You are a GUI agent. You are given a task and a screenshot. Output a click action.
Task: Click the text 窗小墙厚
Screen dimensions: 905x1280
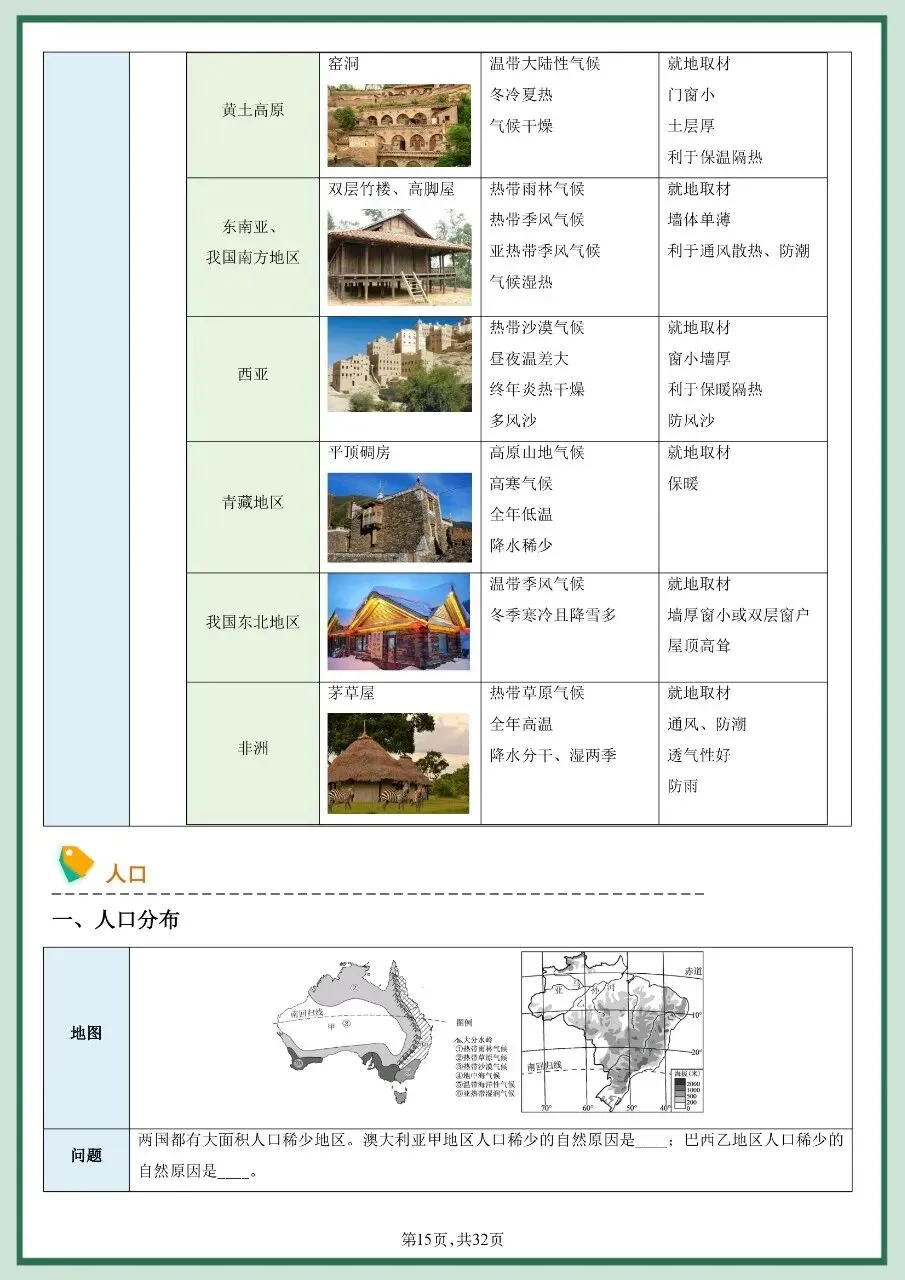coord(699,359)
